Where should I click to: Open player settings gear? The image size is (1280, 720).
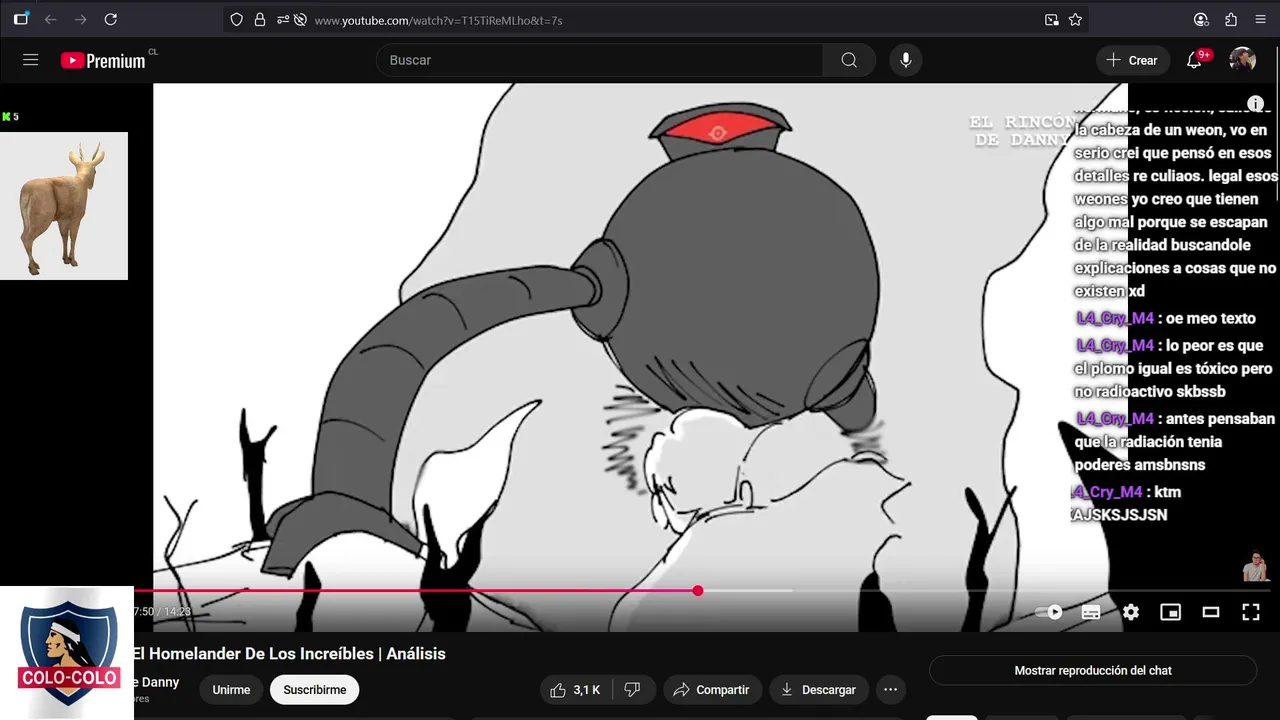1131,612
